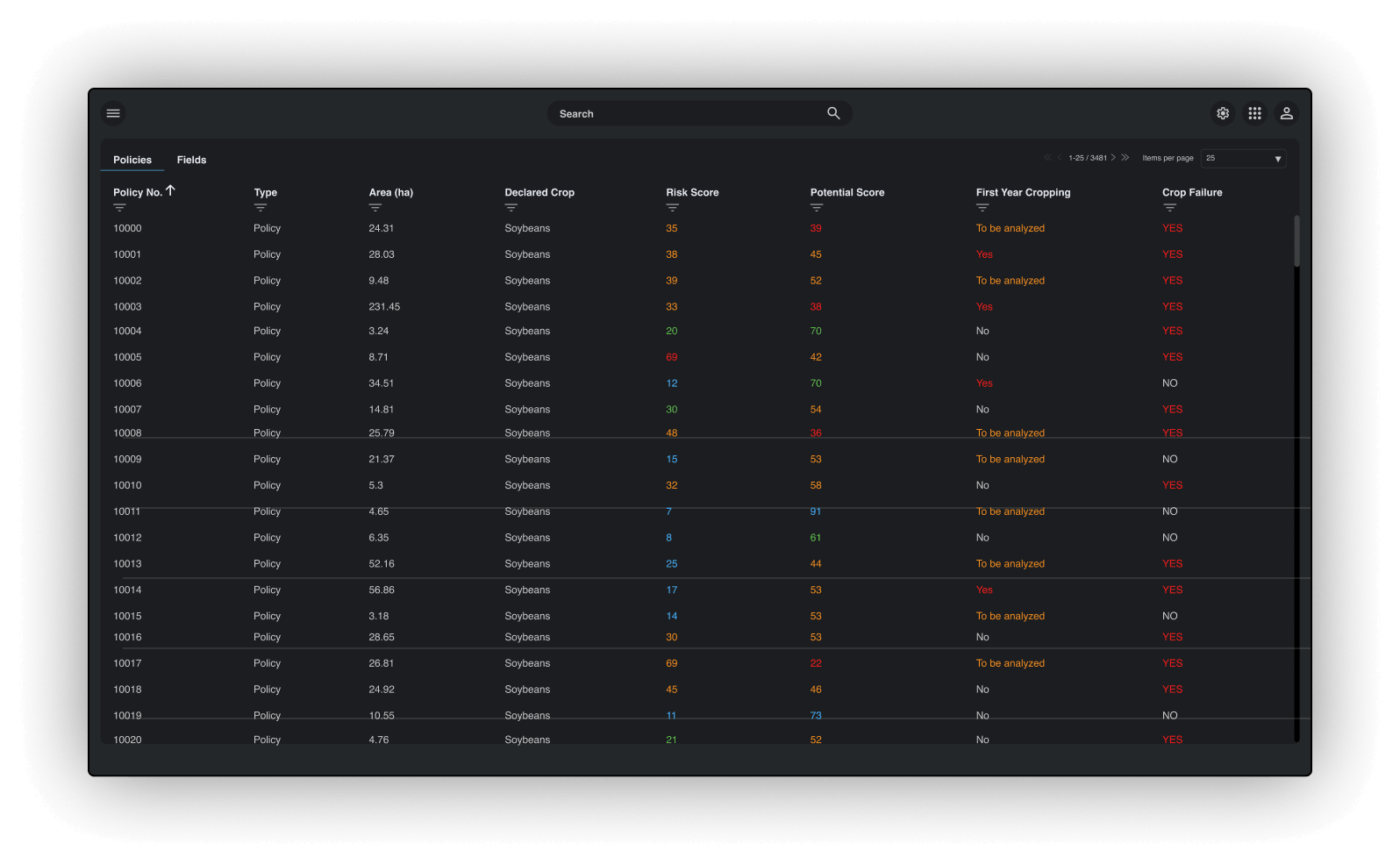The width and height of the screenshot is (1400, 865).
Task: Select policy number 10018
Action: click(127, 690)
